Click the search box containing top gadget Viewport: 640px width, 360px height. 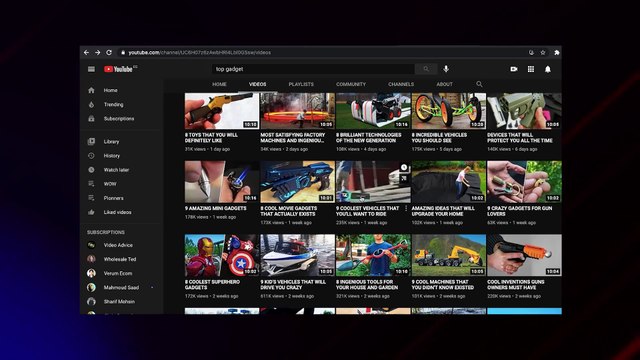pos(313,69)
